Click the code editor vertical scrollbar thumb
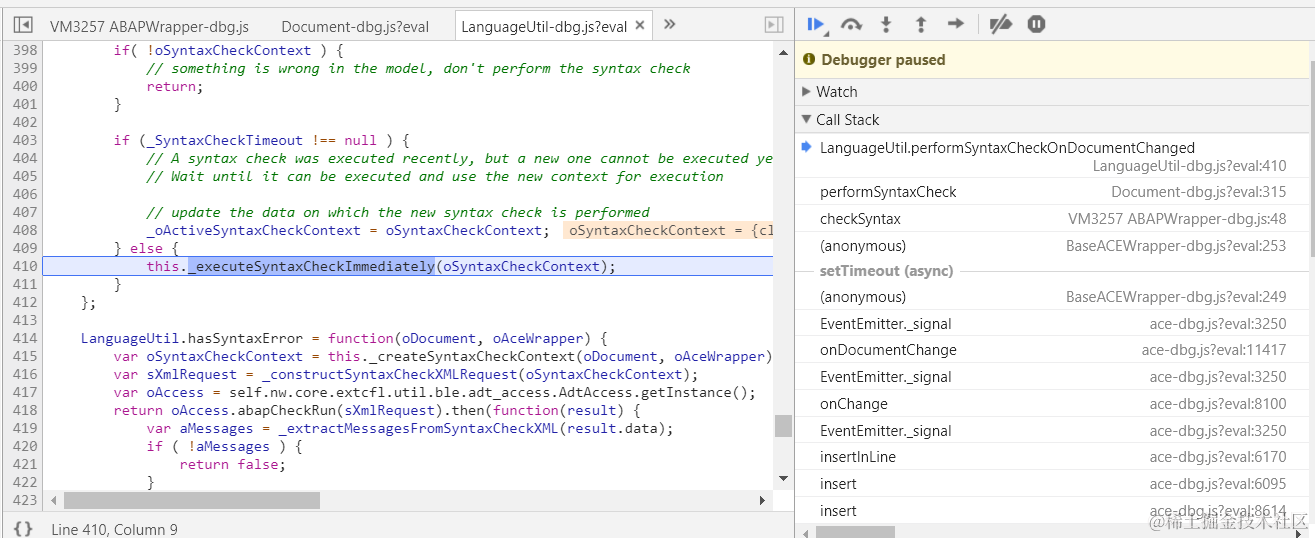 pos(783,426)
